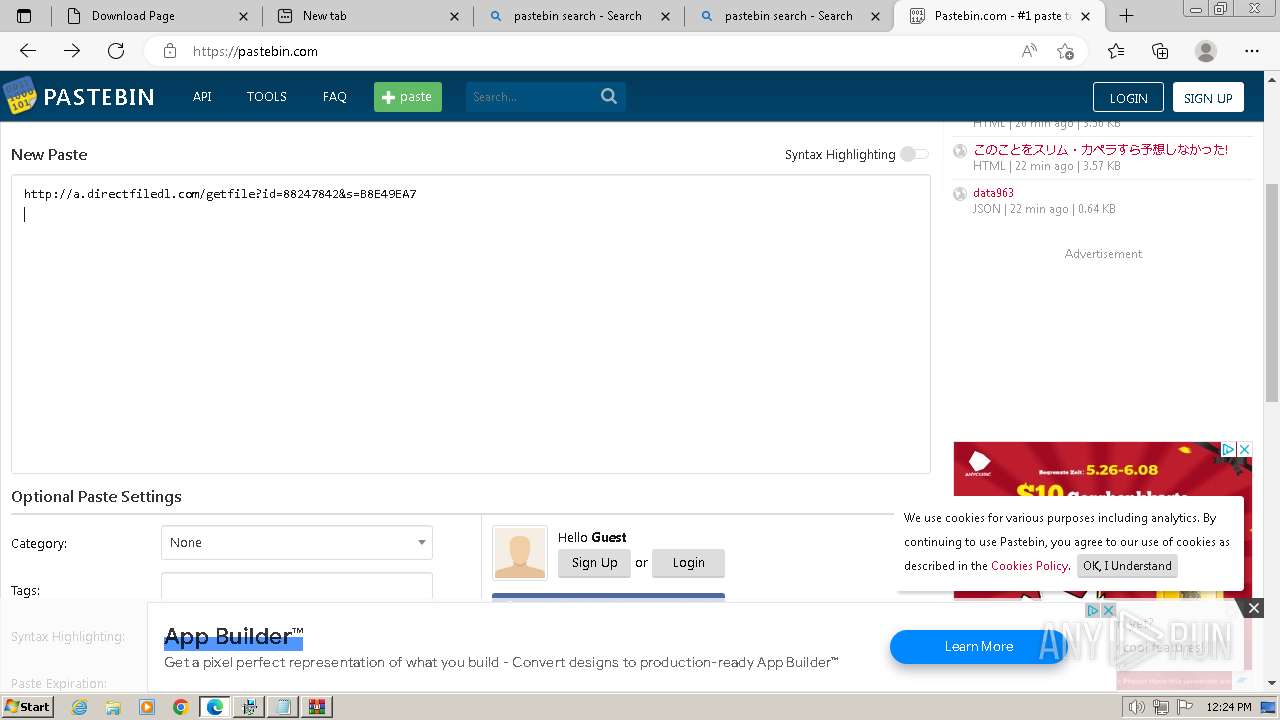
Task: Open Chrome from the taskbar
Action: click(x=181, y=707)
